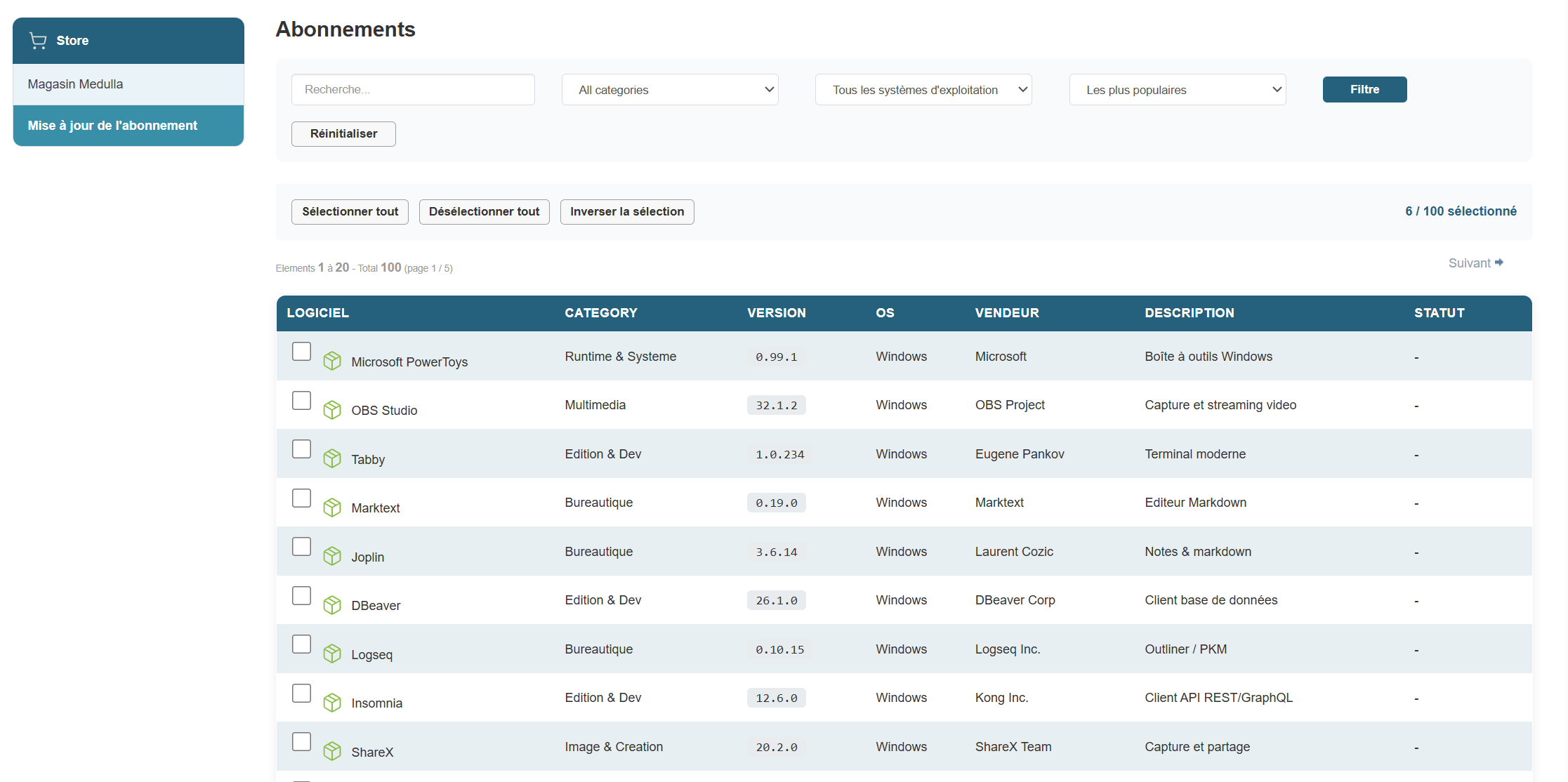This screenshot has width=1568, height=782.
Task: Click the Marktext package icon
Action: pyautogui.click(x=332, y=508)
